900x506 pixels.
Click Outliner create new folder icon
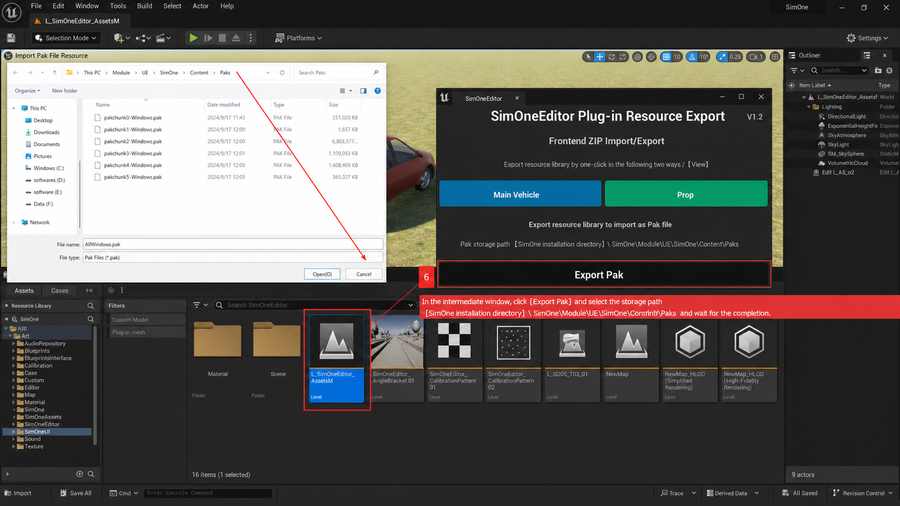click(x=878, y=70)
